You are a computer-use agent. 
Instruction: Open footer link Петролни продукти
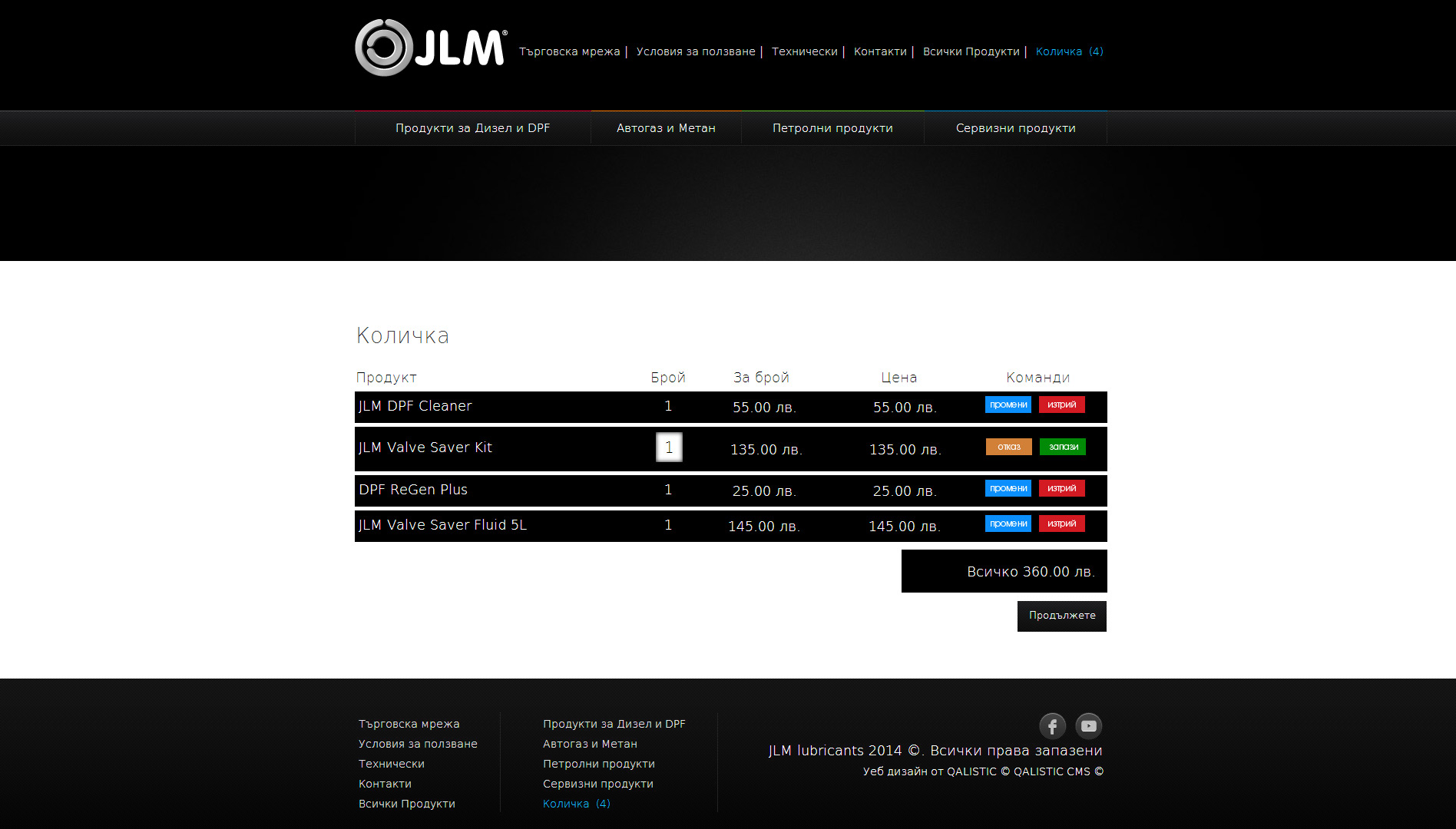[x=599, y=764]
